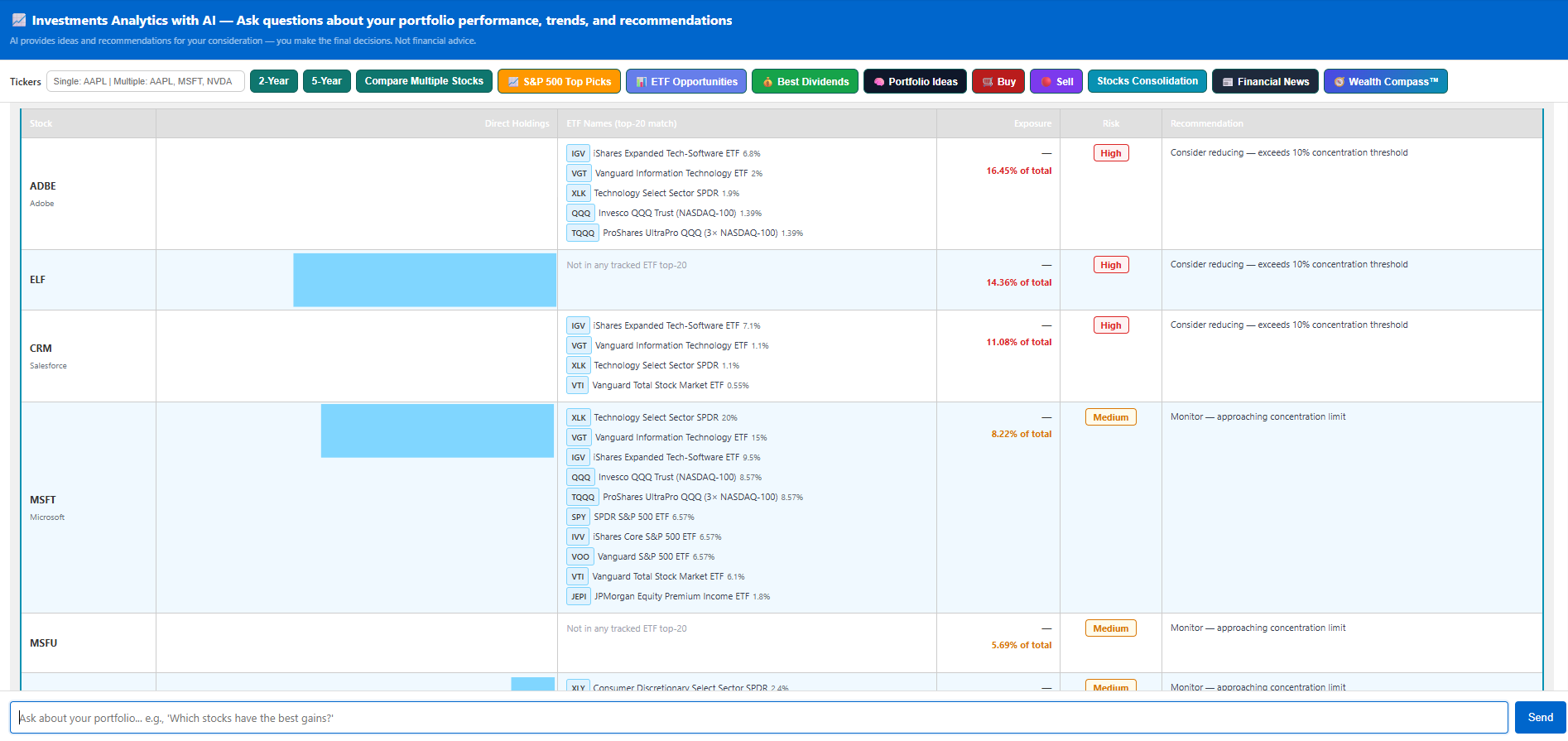
Task: Launch Wealth Compass
Action: [x=1385, y=81]
